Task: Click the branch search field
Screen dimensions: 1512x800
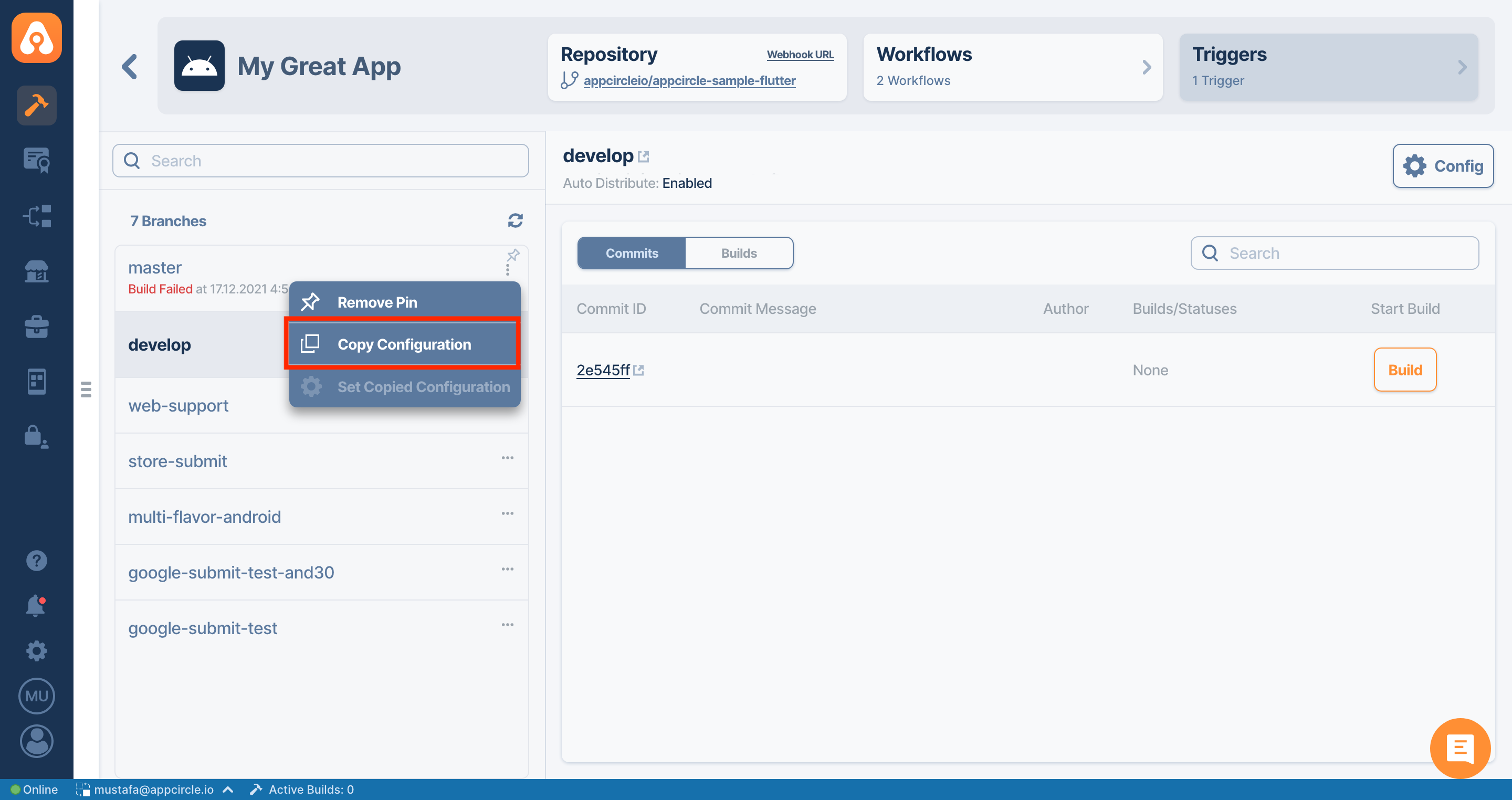Action: pyautogui.click(x=320, y=161)
